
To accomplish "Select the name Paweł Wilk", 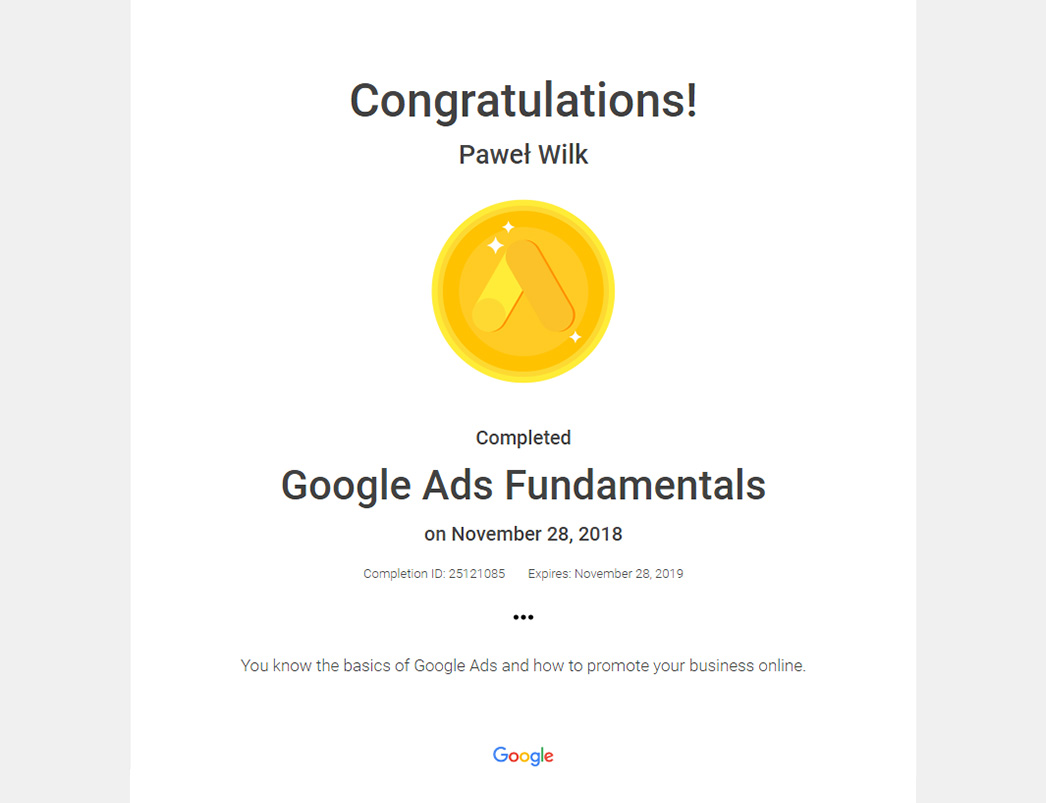I will pyautogui.click(x=523, y=155).
